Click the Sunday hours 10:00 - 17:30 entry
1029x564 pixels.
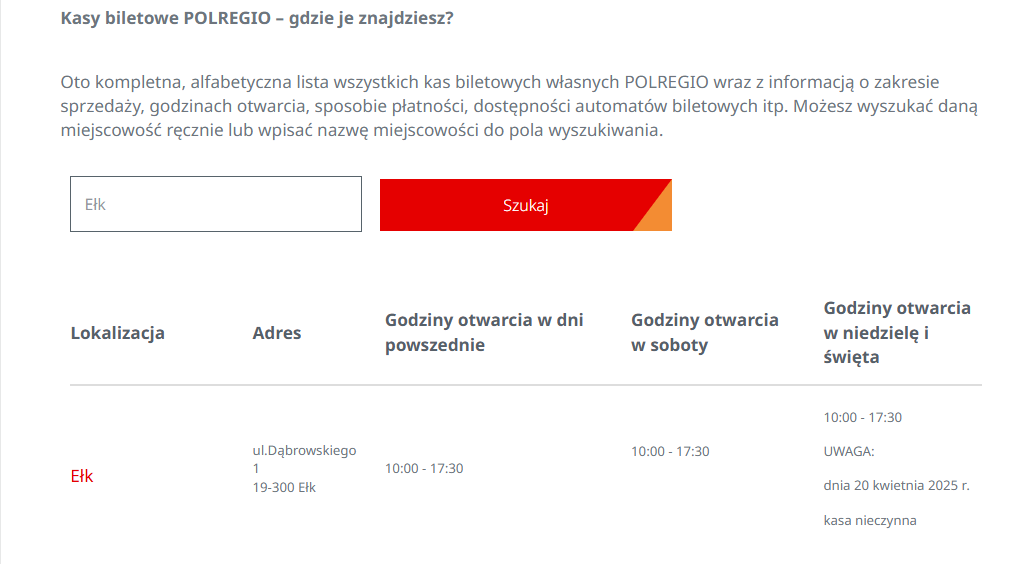(862, 417)
